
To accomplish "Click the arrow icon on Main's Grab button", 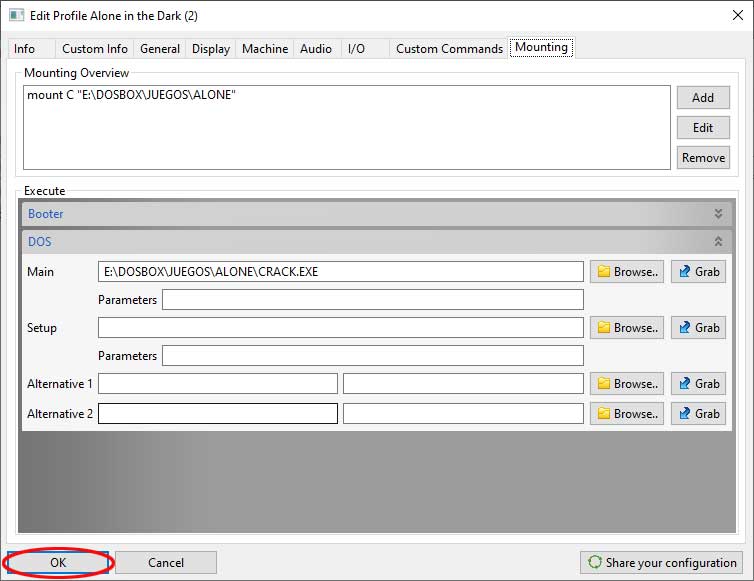I will click(685, 272).
